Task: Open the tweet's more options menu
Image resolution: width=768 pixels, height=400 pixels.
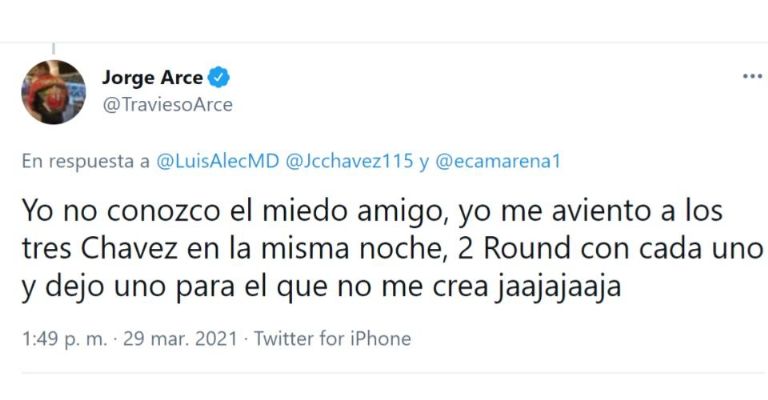Action: tap(751, 77)
